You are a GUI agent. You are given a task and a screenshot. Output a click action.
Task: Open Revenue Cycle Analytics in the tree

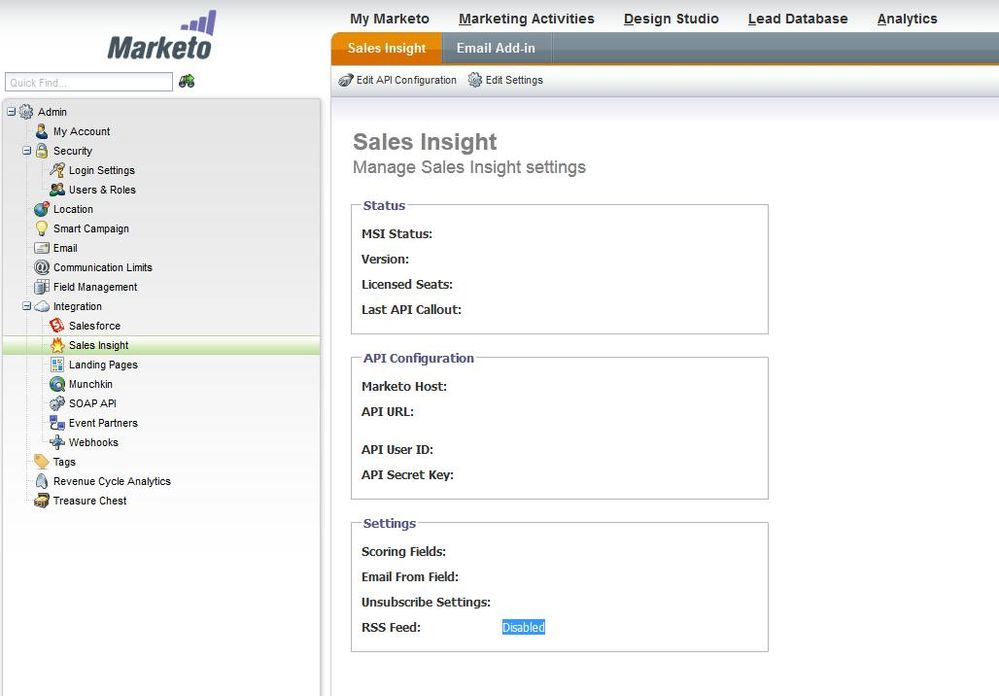(112, 481)
